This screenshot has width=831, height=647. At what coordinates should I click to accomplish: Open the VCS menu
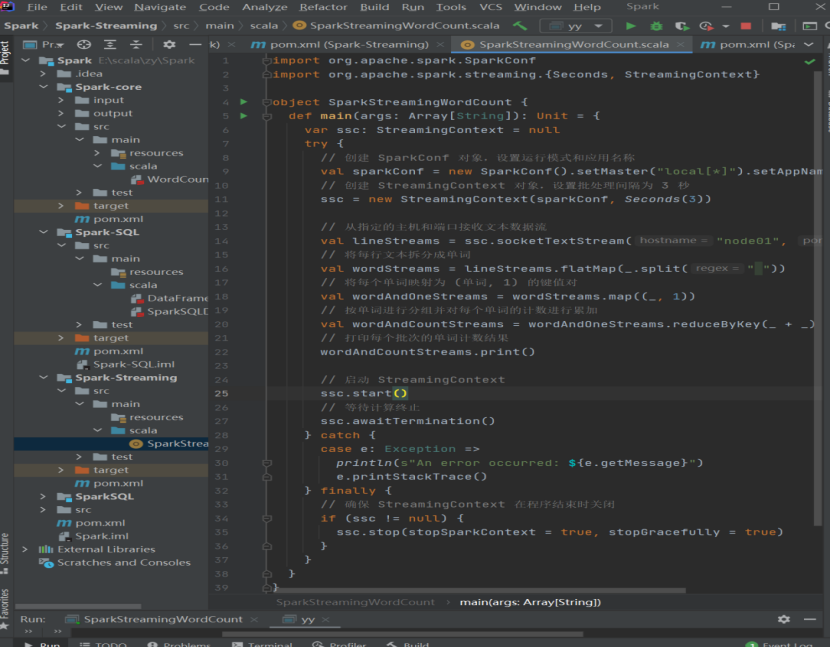point(490,7)
